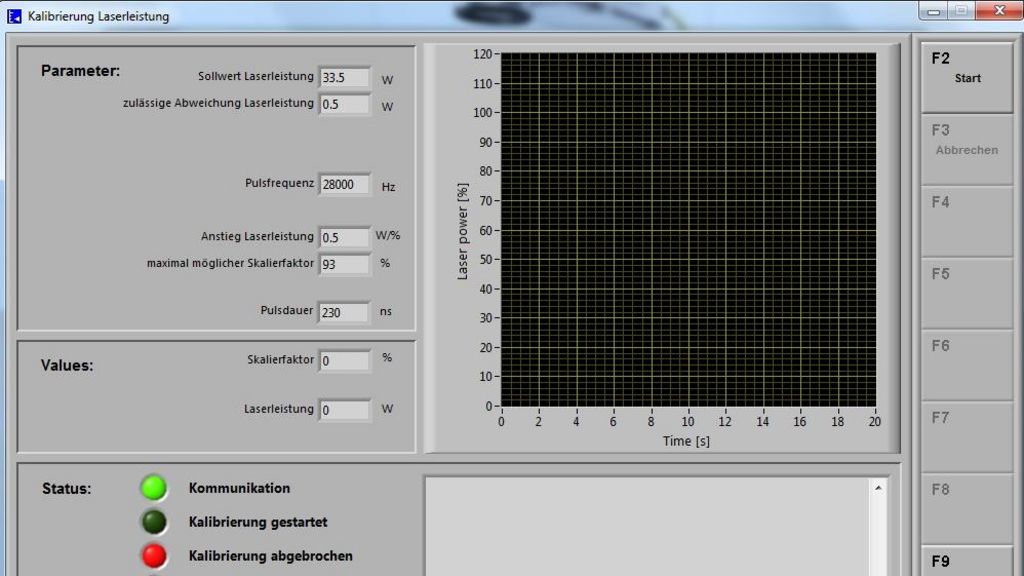
Task: Toggle the red Kalibrierung abgebrochen indicator
Action: click(153, 555)
